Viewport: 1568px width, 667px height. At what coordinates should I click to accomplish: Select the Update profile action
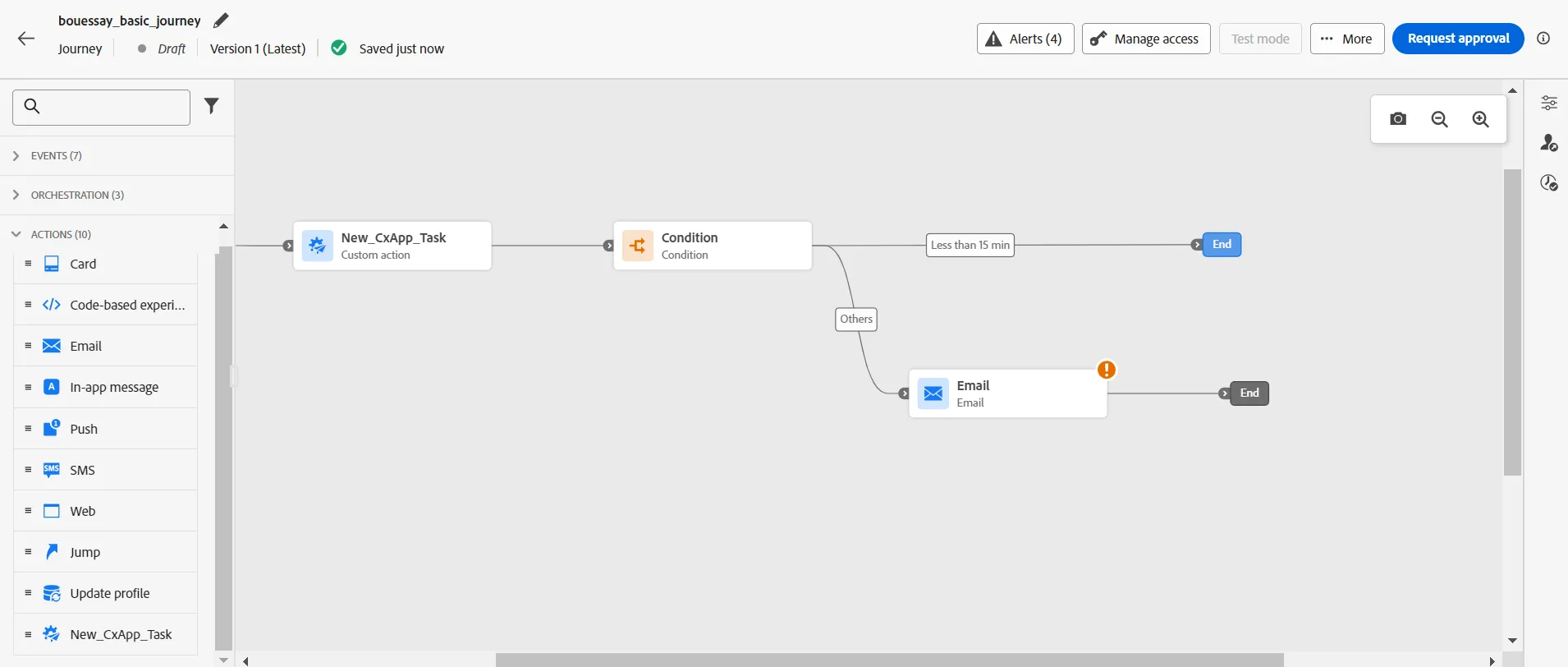(106, 593)
